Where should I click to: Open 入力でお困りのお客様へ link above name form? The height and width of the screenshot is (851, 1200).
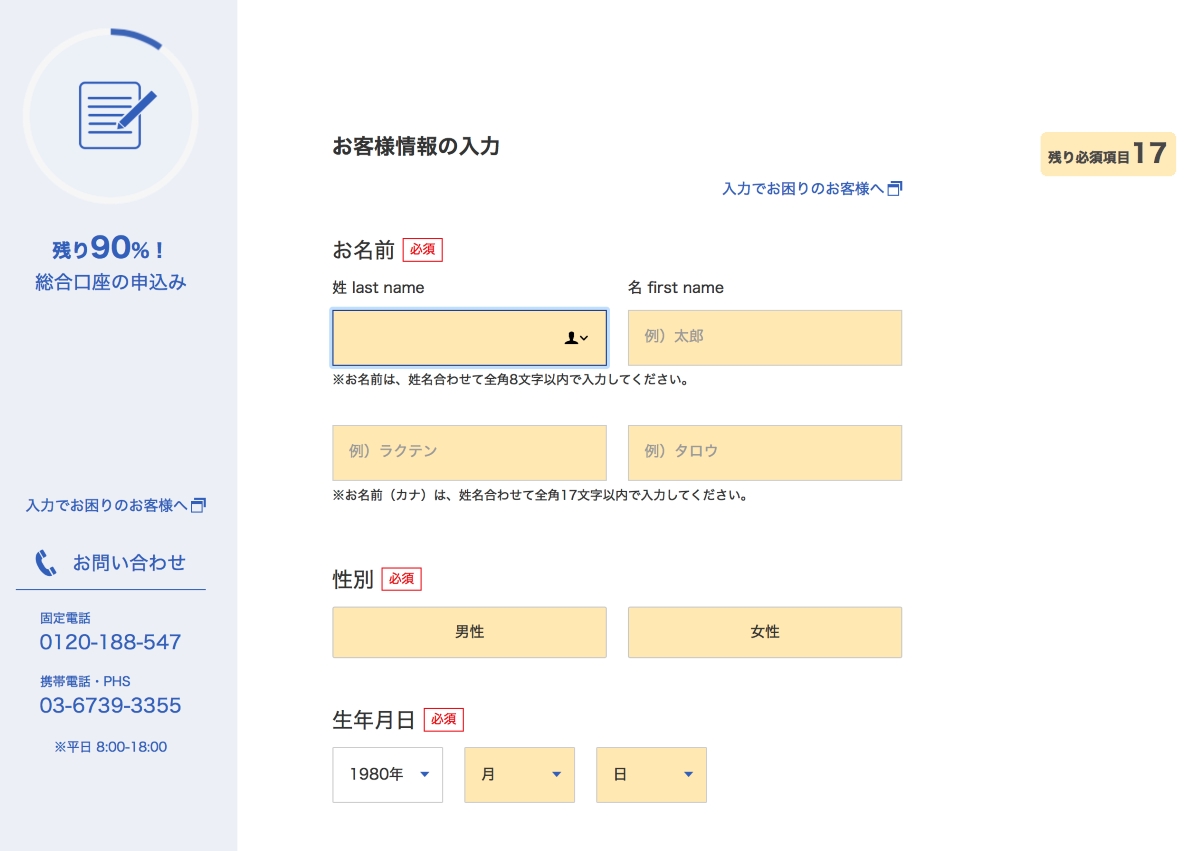[x=803, y=188]
